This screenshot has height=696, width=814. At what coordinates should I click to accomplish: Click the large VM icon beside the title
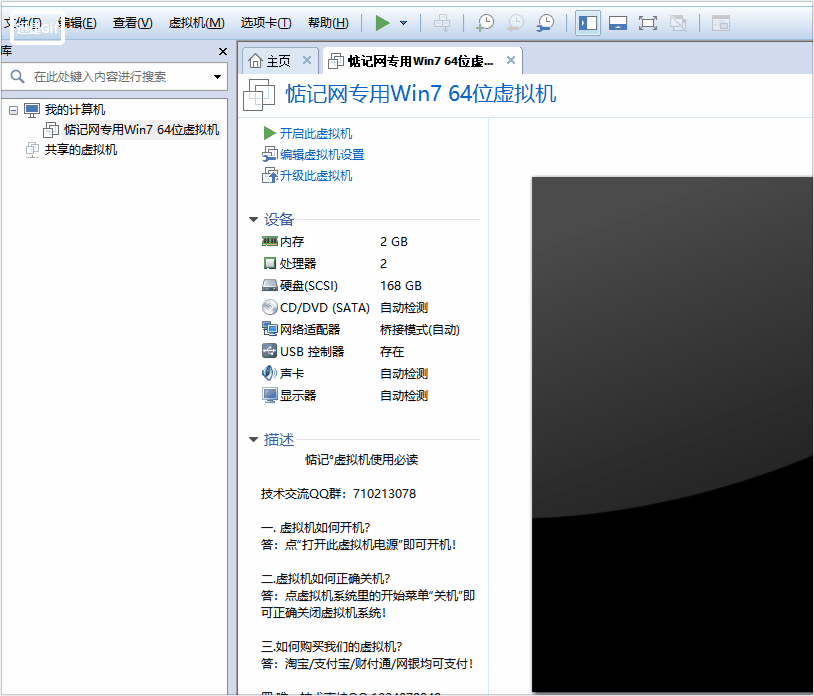coord(259,94)
